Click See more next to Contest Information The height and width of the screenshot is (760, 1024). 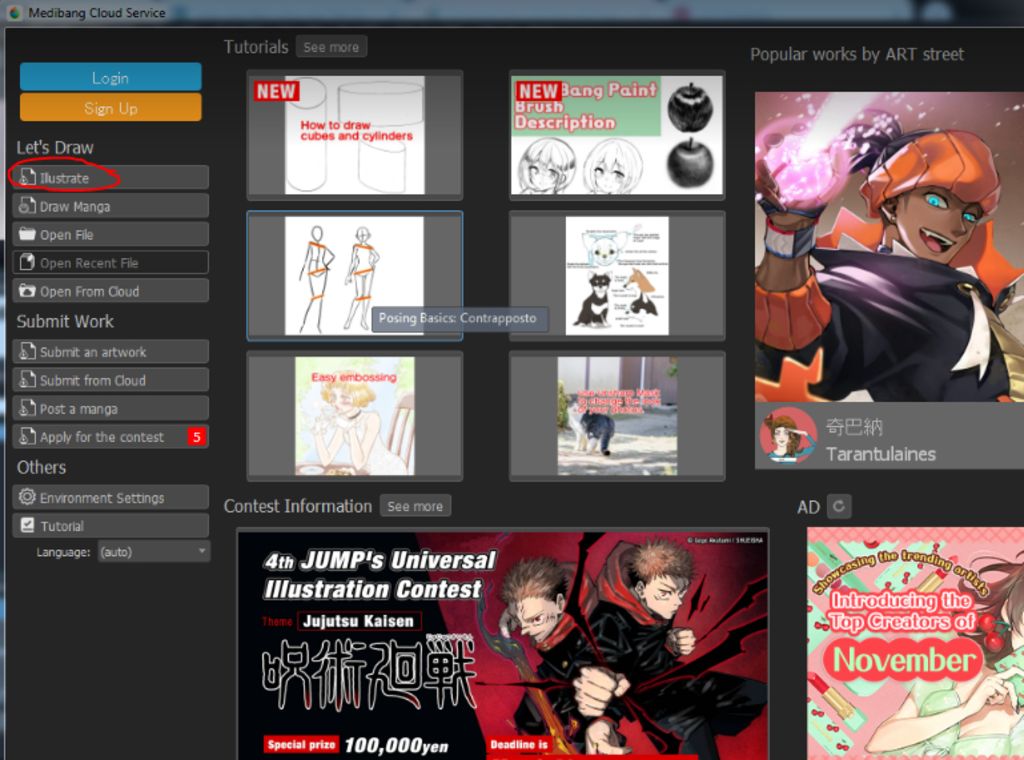click(415, 506)
